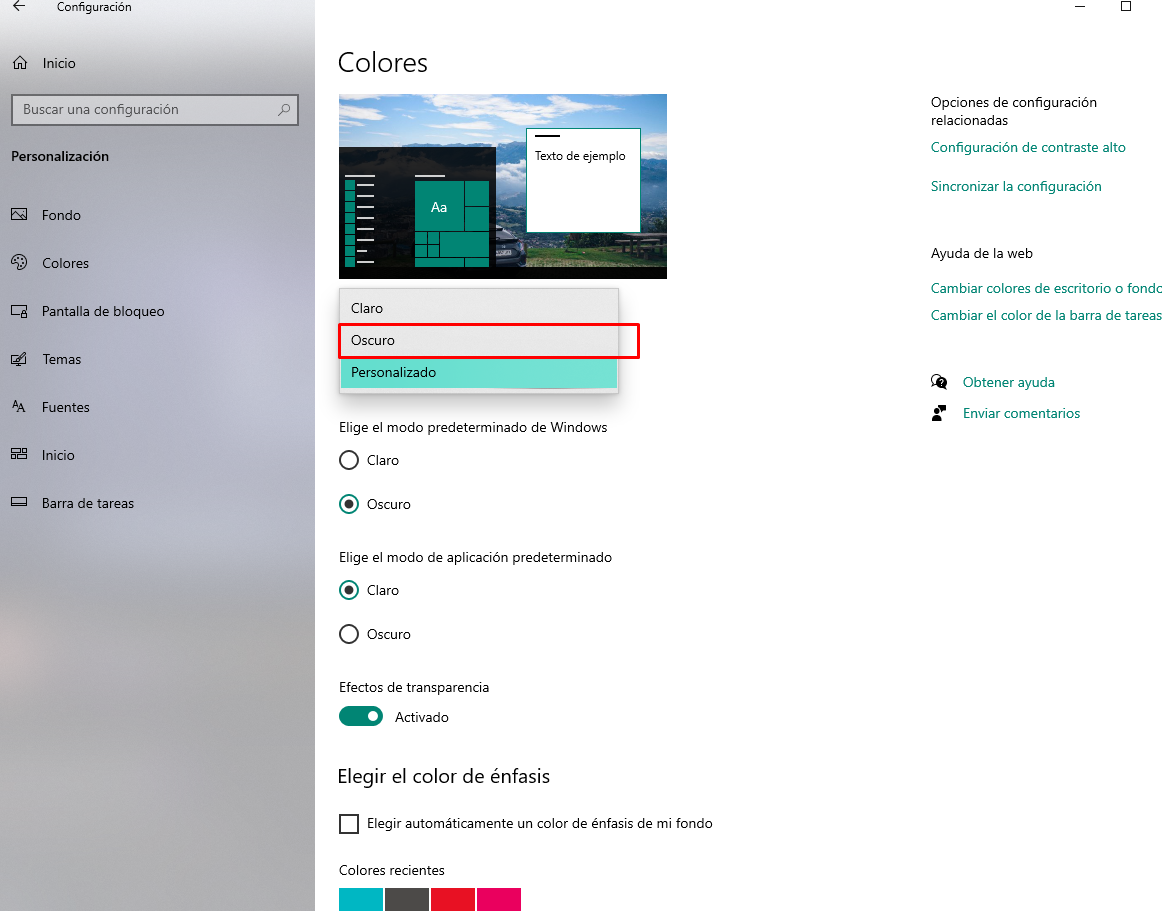Open Pantalla de bloqueo icon

point(19,311)
